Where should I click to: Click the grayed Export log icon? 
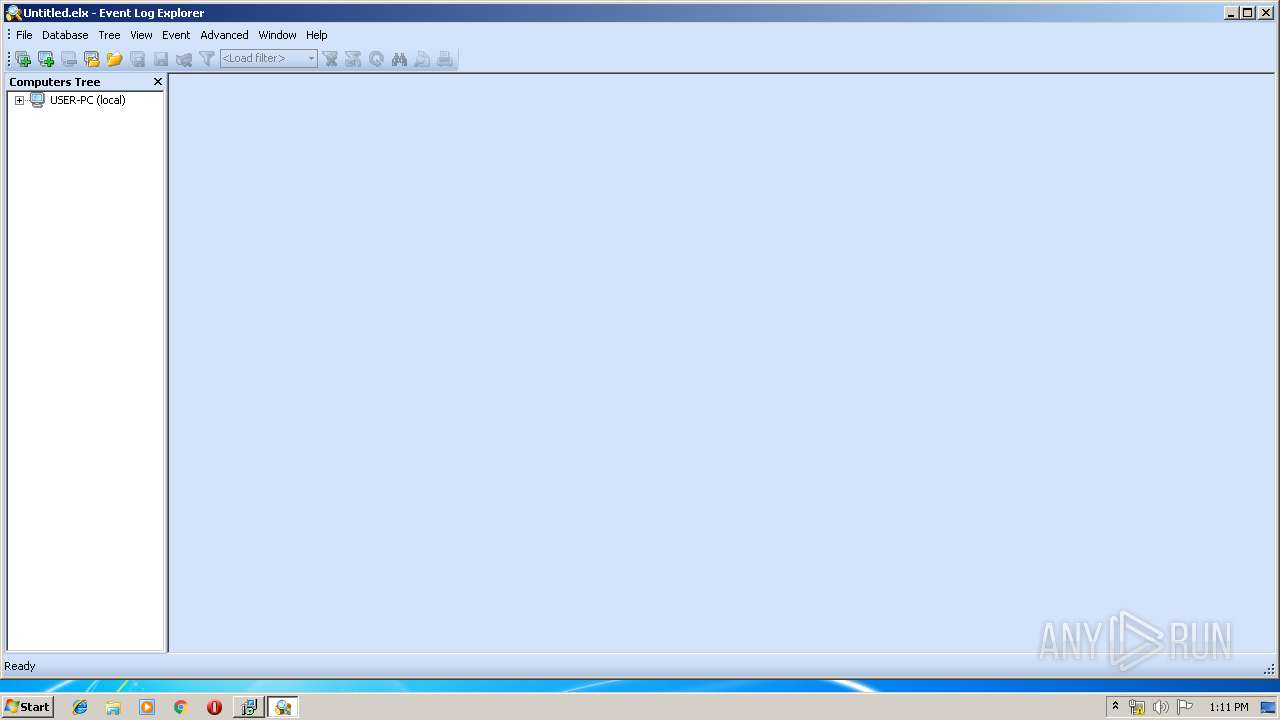(x=184, y=59)
